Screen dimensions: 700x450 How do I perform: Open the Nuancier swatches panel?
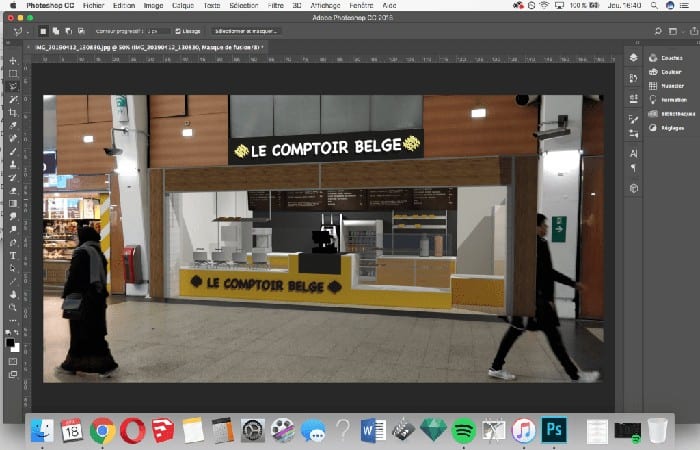point(667,86)
